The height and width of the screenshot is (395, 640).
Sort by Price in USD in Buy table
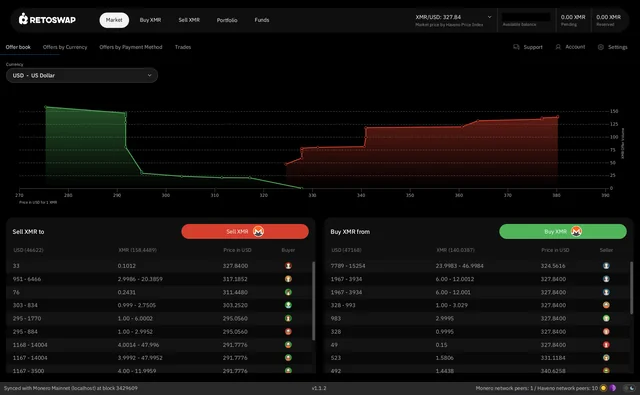point(555,250)
